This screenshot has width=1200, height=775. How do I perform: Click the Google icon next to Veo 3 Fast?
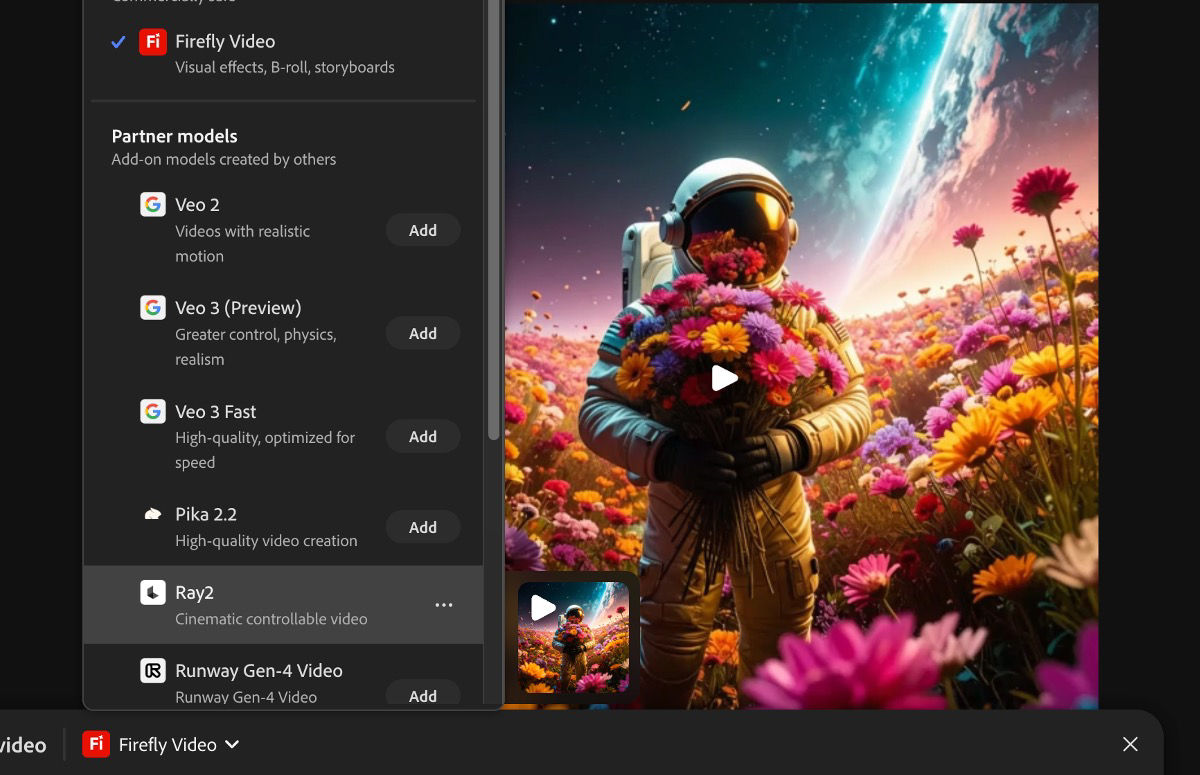(x=153, y=411)
